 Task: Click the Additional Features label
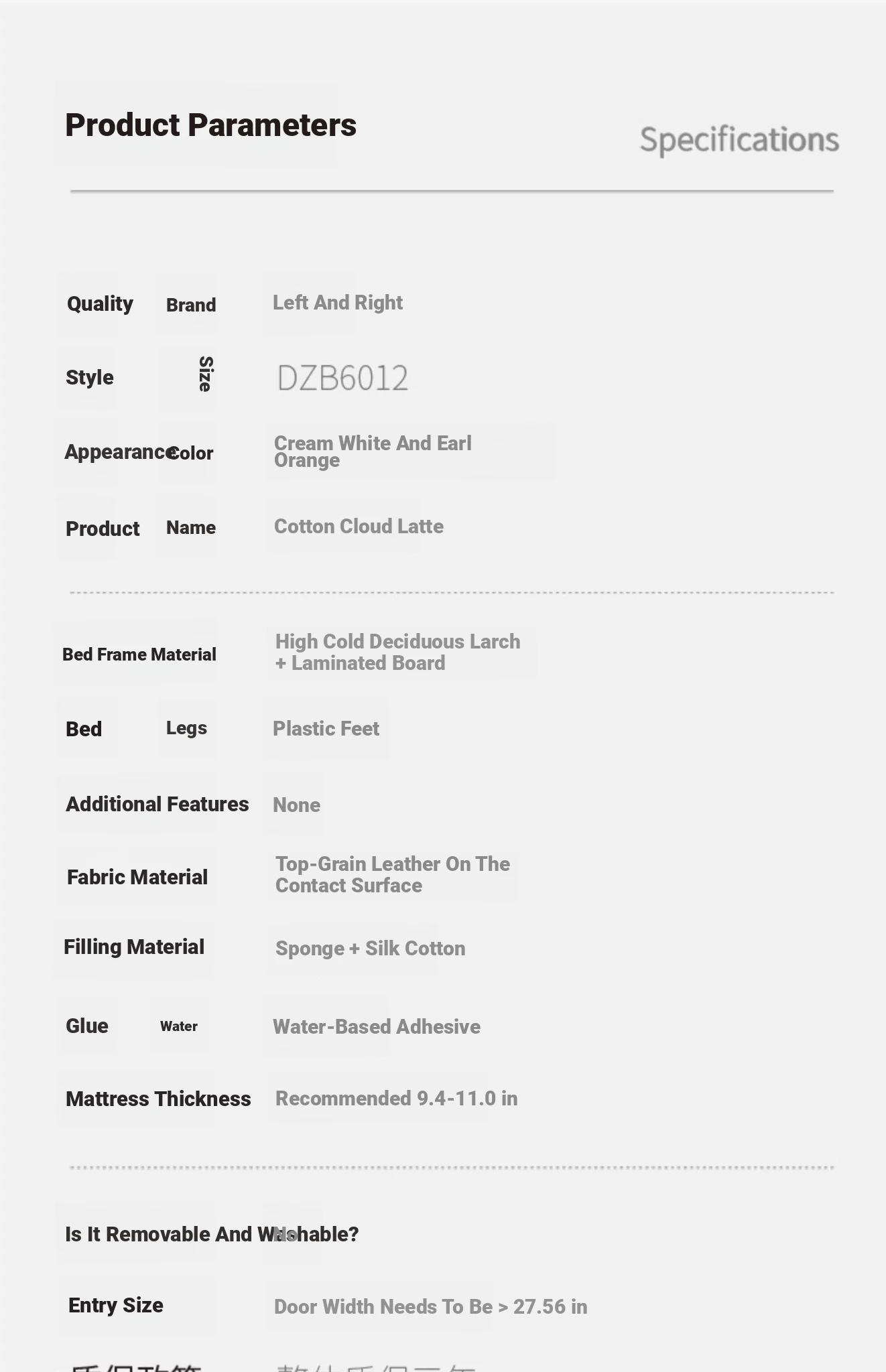[157, 804]
